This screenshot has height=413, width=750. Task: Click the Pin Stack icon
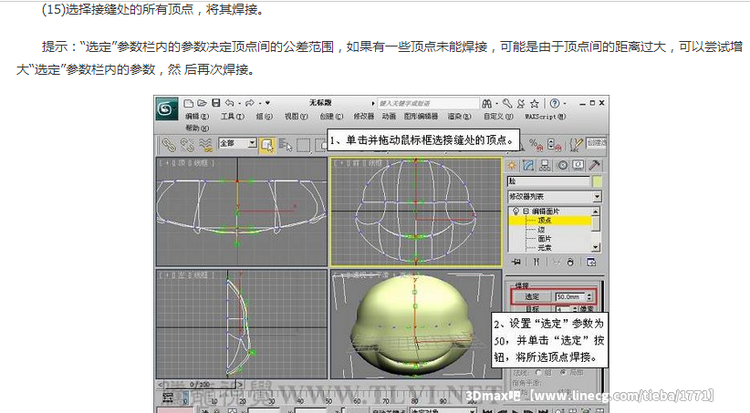(x=516, y=262)
